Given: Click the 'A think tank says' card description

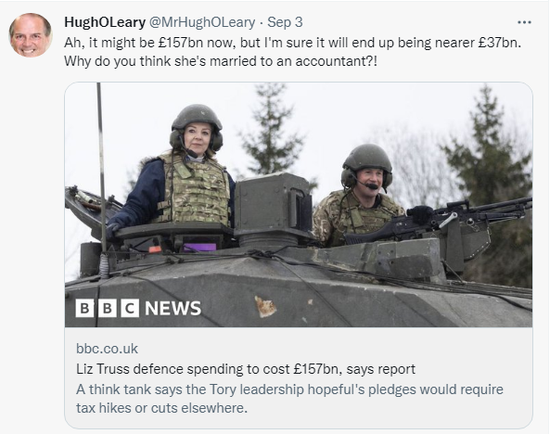Looking at the screenshot, I should pyautogui.click(x=290, y=399).
